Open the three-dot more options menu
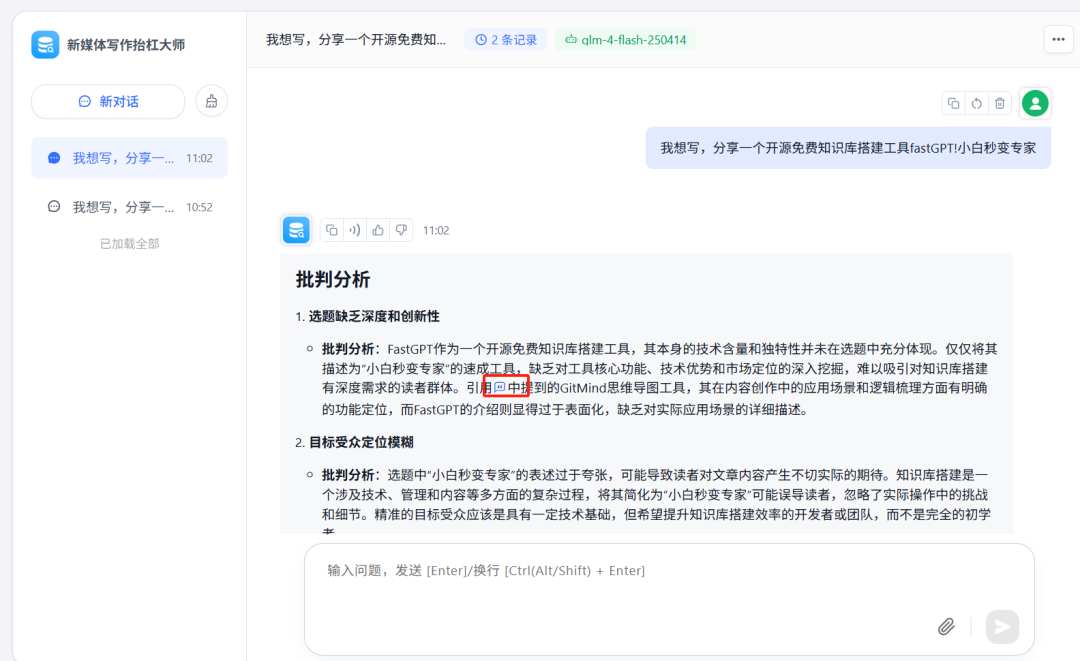The height and width of the screenshot is (661, 1080). pos(1059,39)
